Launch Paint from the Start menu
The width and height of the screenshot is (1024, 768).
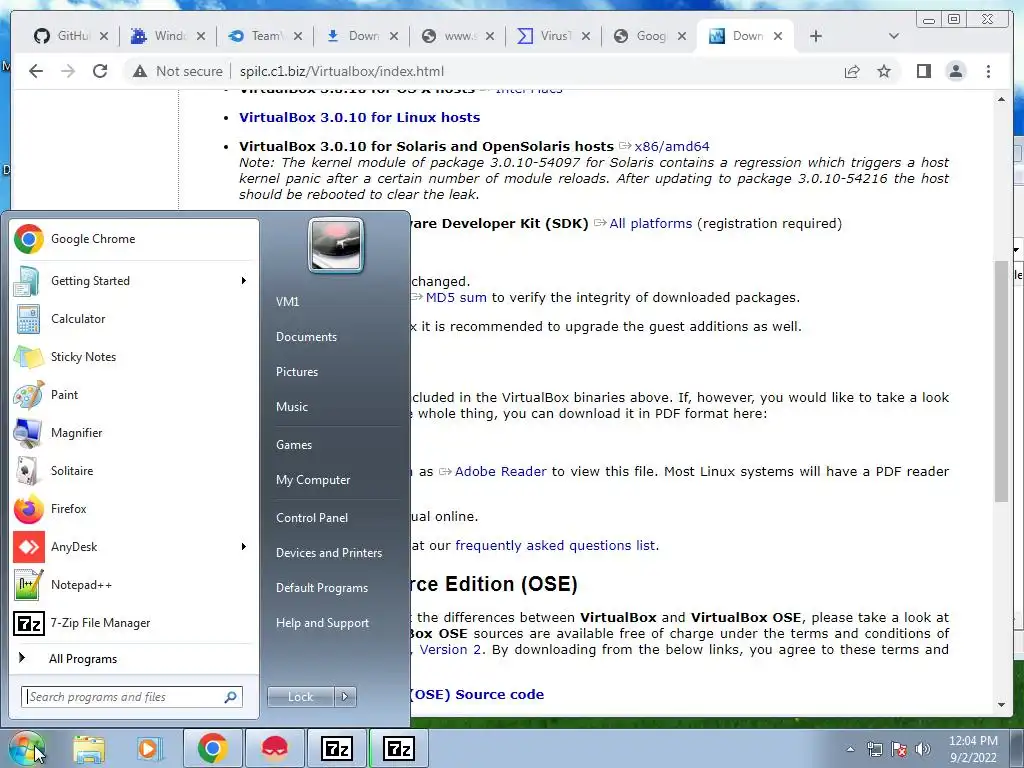click(133, 394)
